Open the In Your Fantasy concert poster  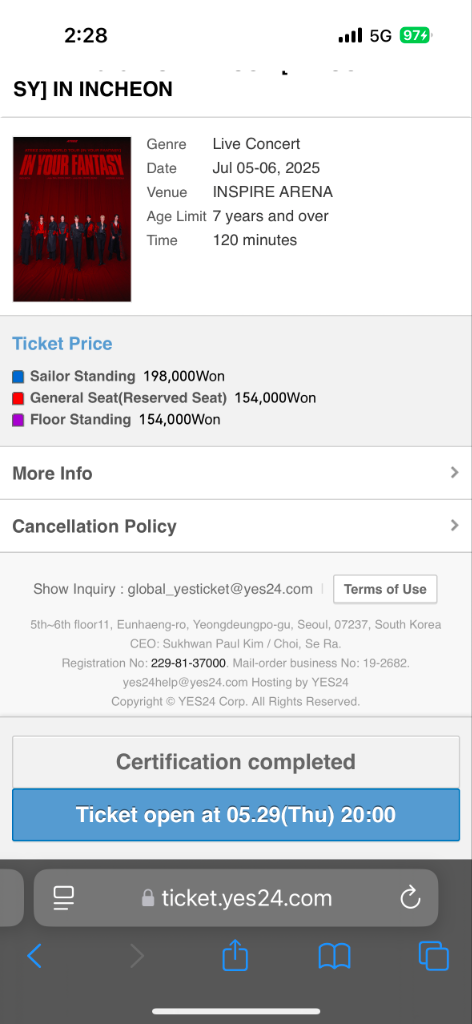[x=72, y=219]
